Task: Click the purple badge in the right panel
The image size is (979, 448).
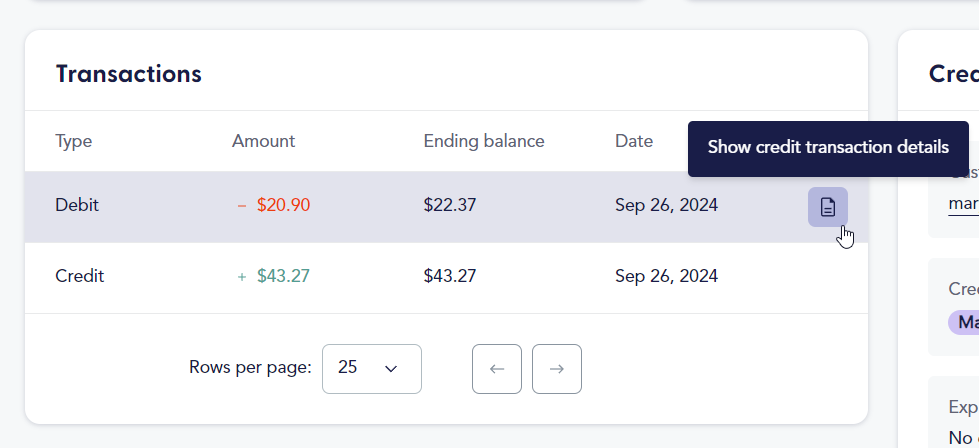Action: [x=963, y=323]
